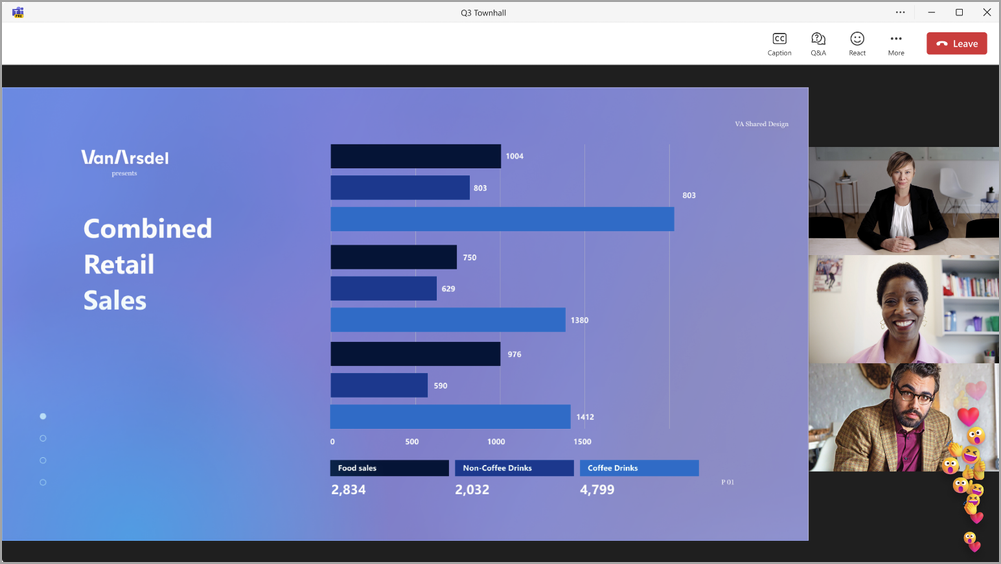Leave the Q3 Townhall meeting

click(x=956, y=43)
